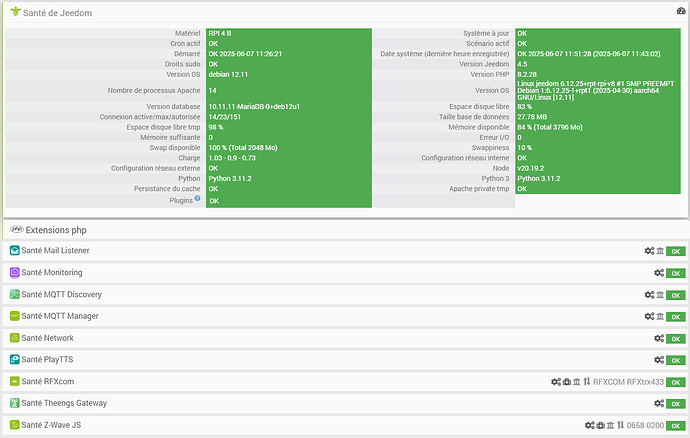
Task: Click the medkit icon in the RFXcom row
Action: [x=567, y=382]
